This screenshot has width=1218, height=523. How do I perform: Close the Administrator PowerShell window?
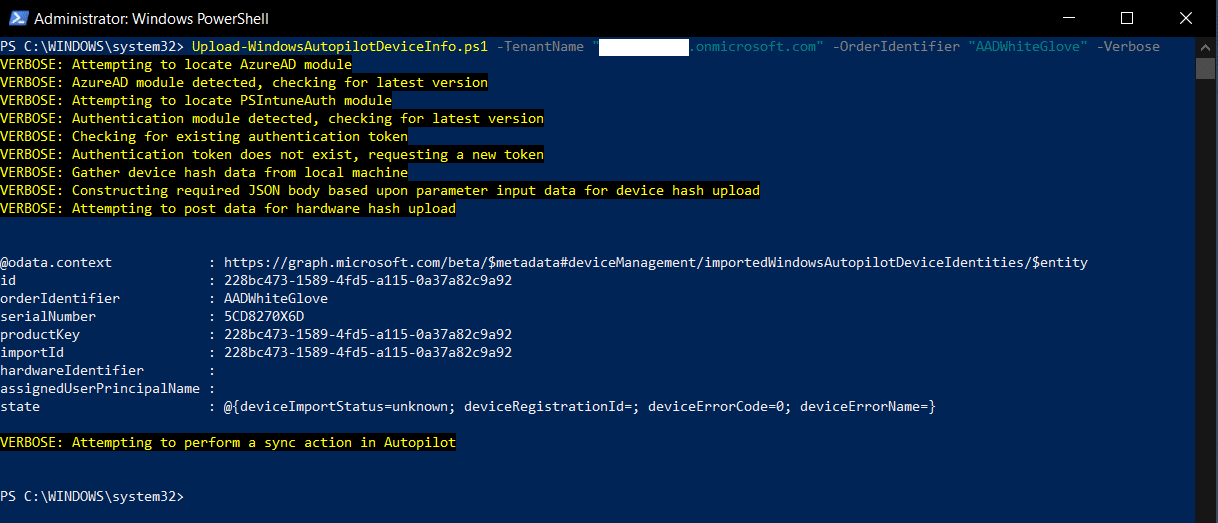(1185, 18)
